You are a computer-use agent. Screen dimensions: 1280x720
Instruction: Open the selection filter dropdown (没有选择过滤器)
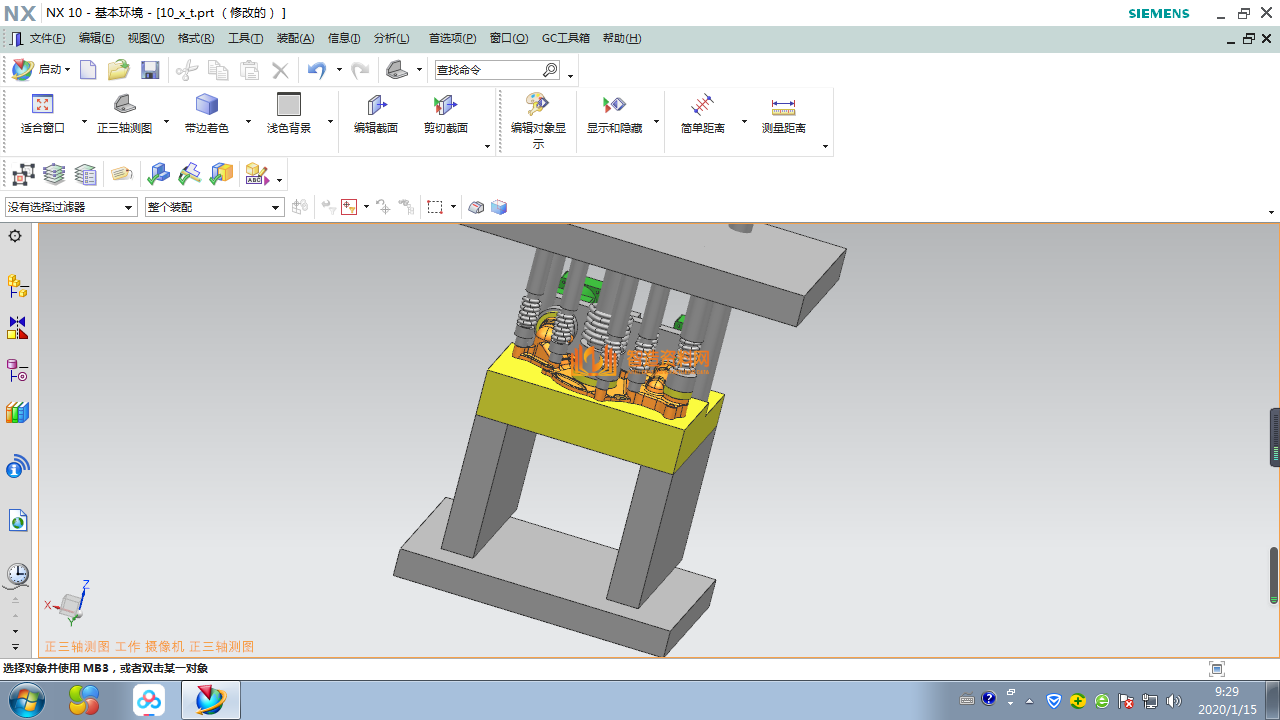71,207
